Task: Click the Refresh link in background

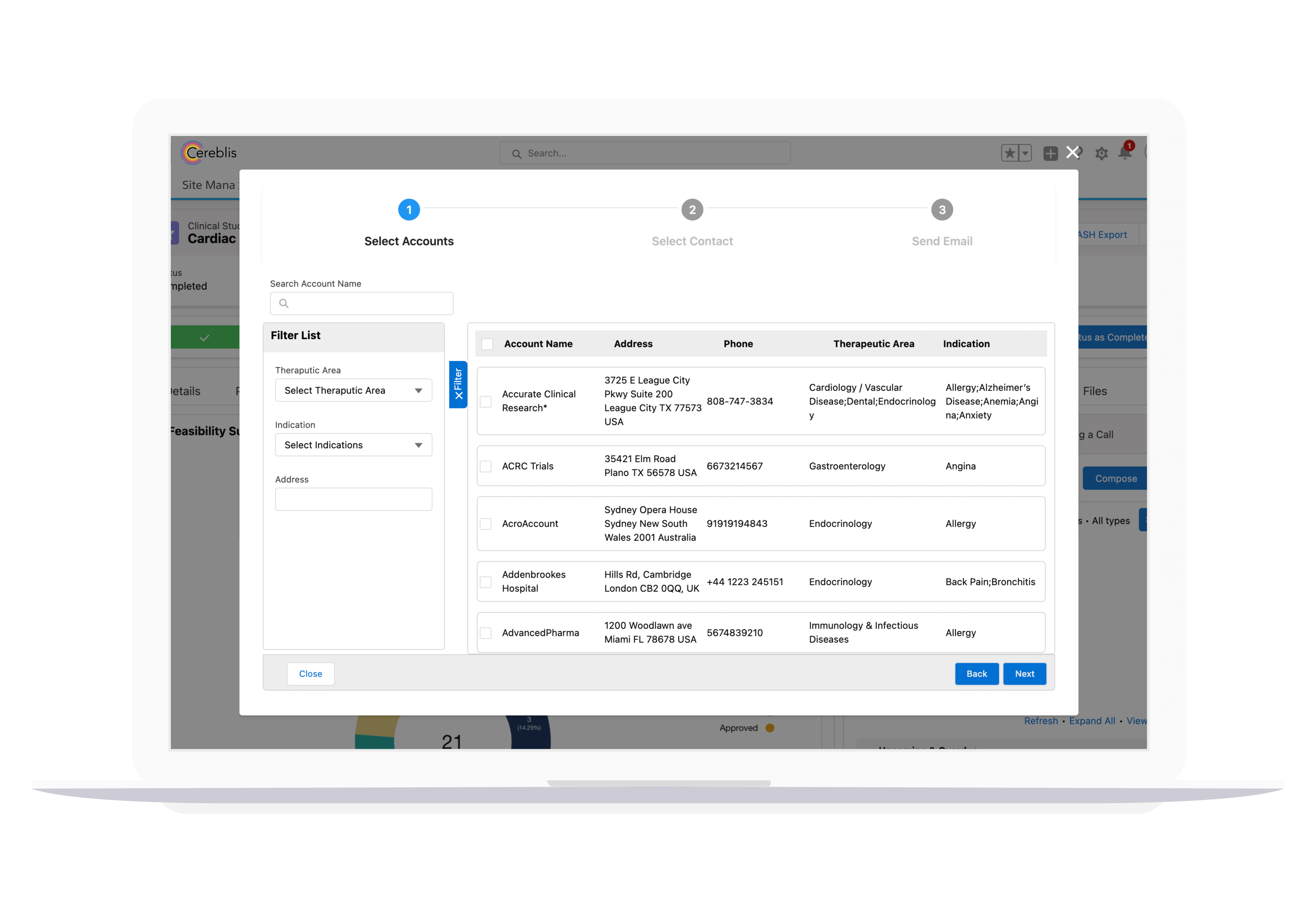Action: pos(1040,720)
